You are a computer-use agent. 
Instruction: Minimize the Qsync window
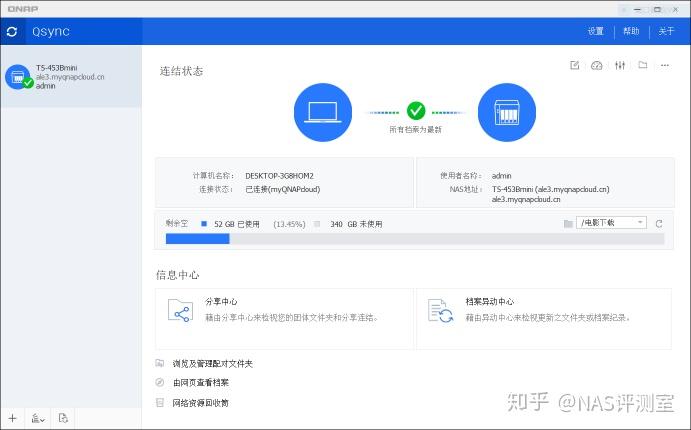[x=637, y=9]
